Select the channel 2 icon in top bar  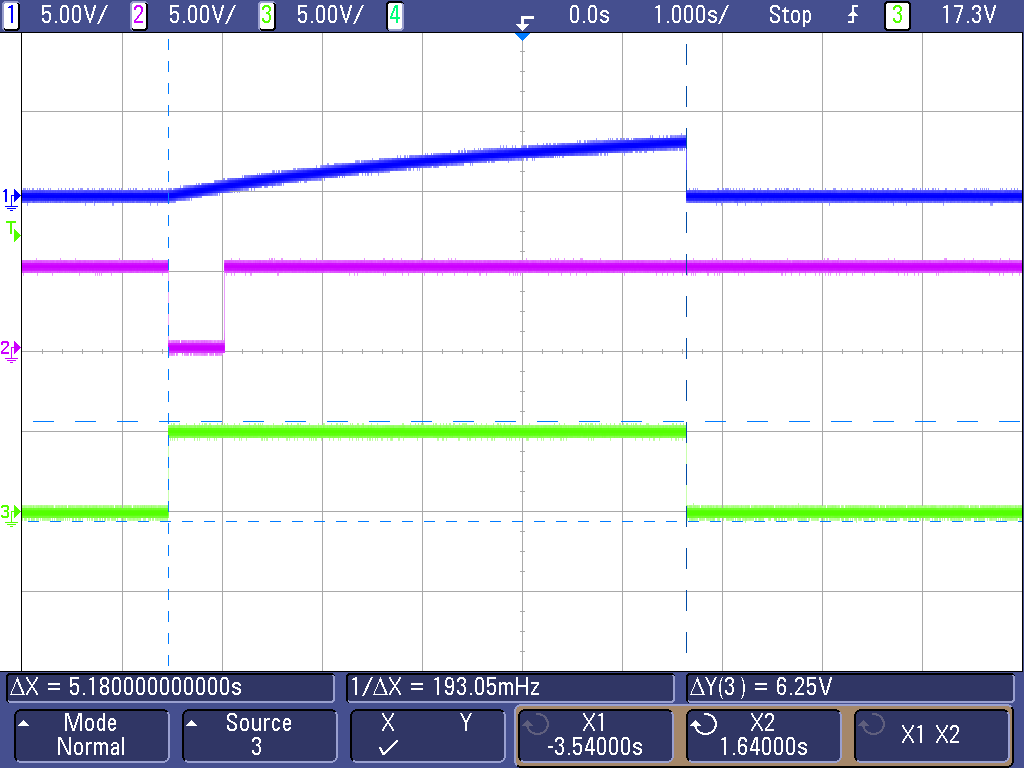(138, 16)
